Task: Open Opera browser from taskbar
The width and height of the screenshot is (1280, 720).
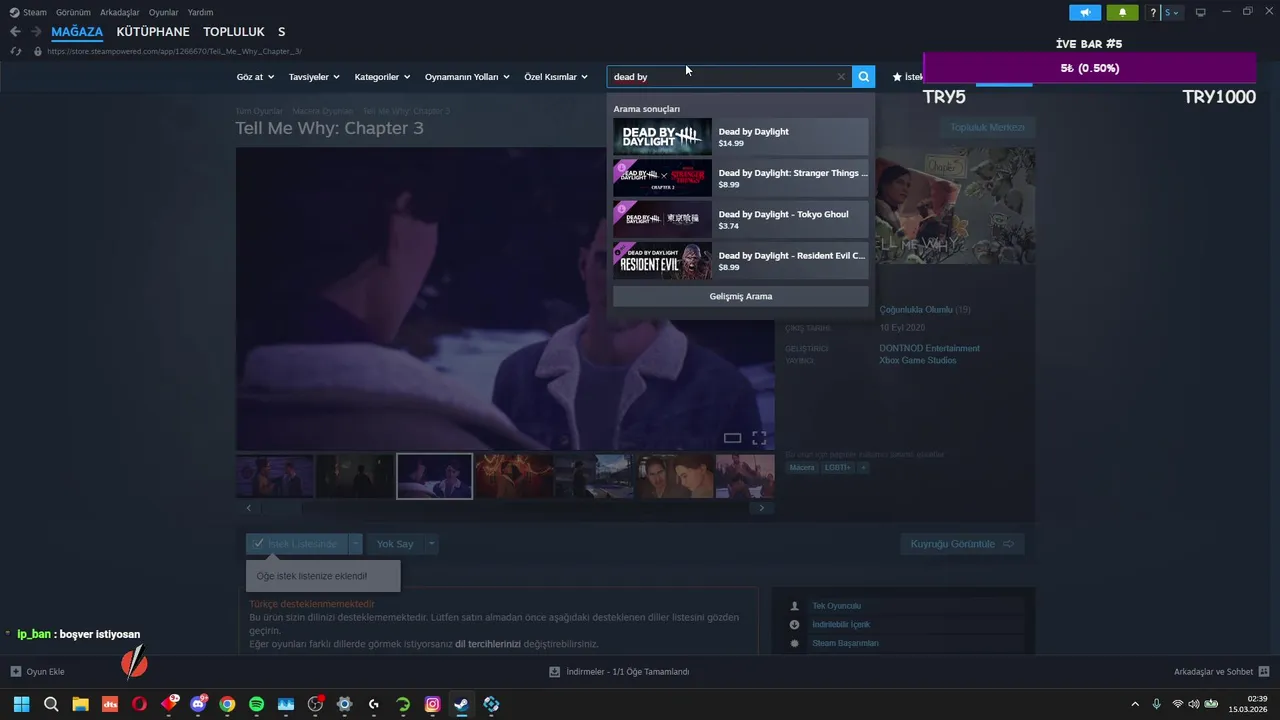Action: [x=139, y=704]
